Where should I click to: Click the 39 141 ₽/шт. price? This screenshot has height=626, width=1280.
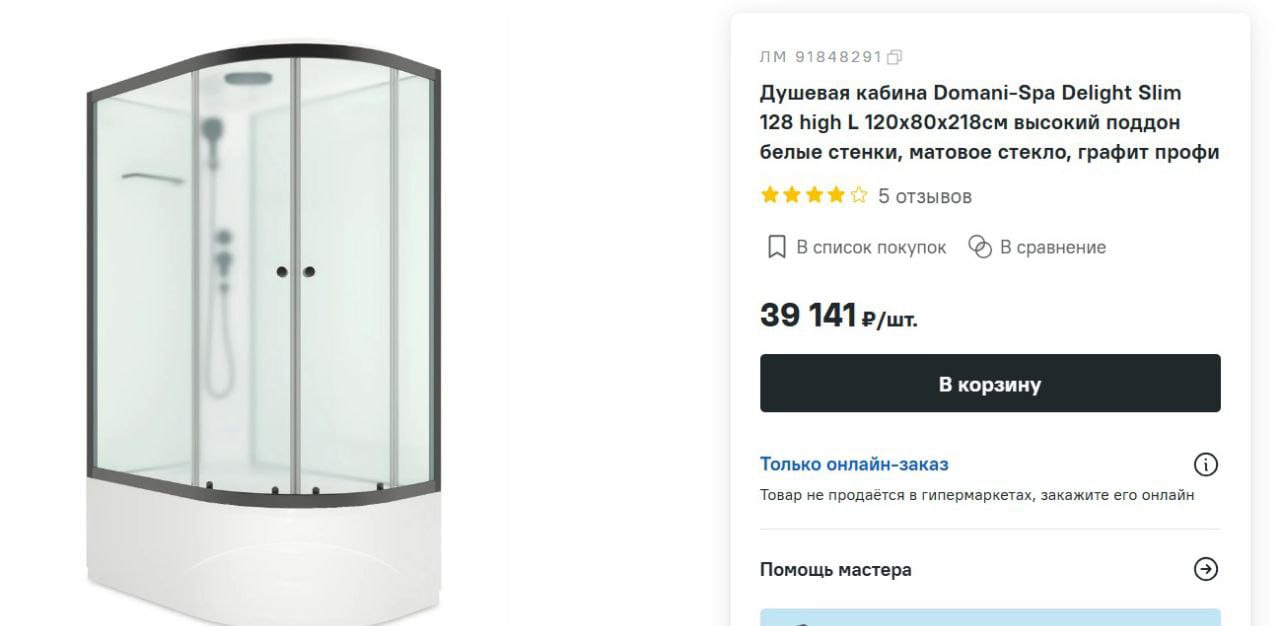click(838, 315)
